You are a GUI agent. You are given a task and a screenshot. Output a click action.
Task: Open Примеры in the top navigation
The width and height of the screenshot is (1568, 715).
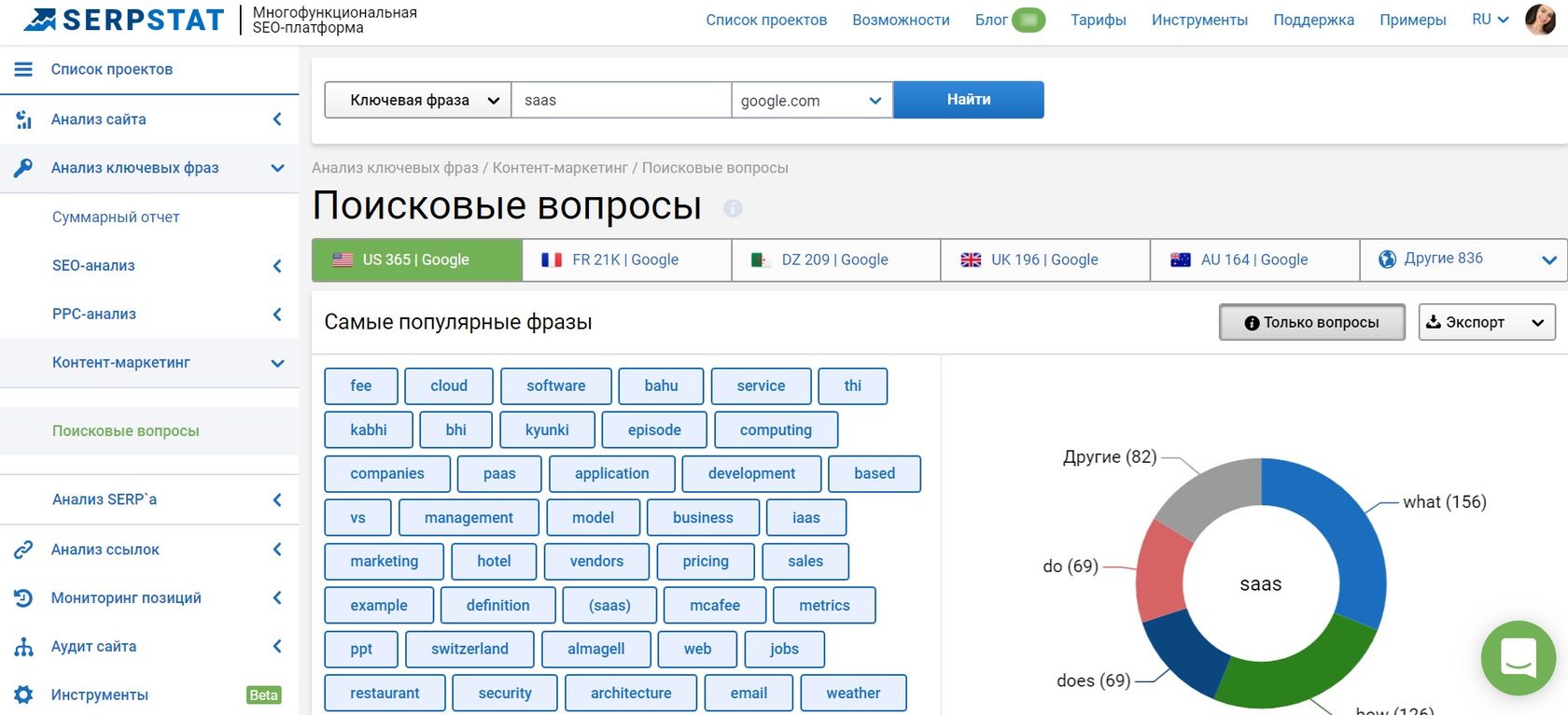click(1413, 20)
